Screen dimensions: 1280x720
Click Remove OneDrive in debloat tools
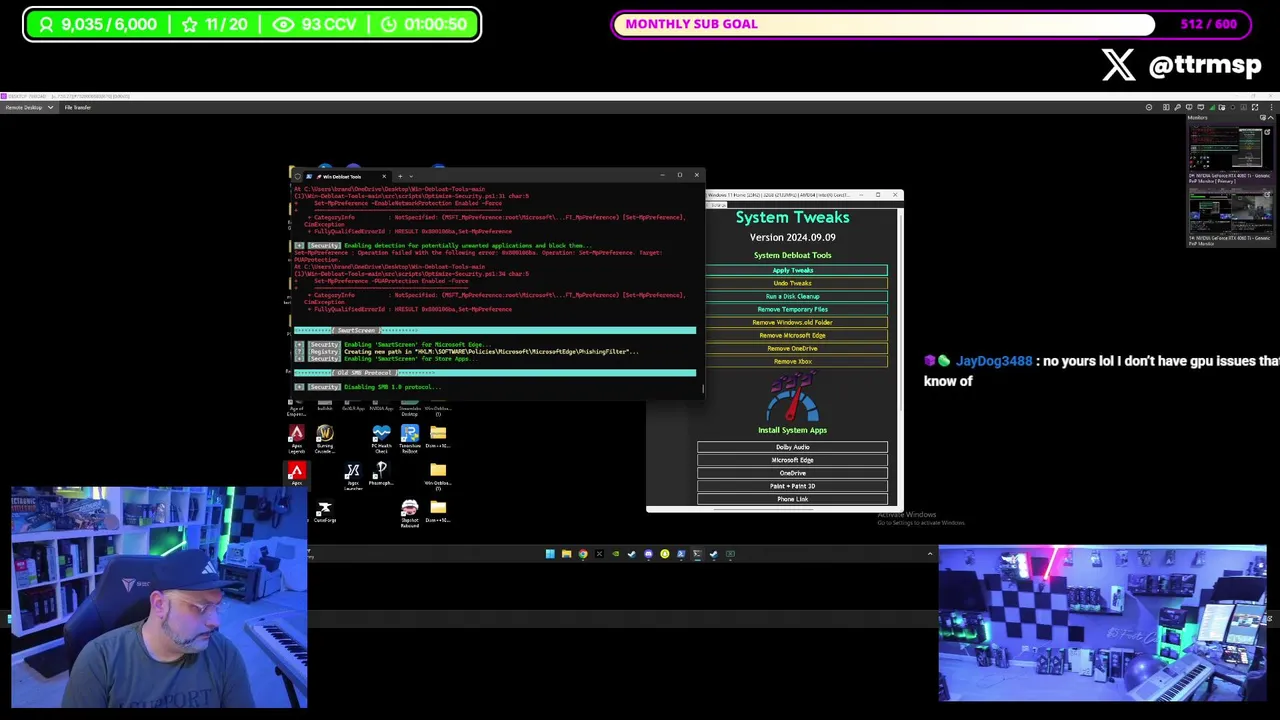792,348
